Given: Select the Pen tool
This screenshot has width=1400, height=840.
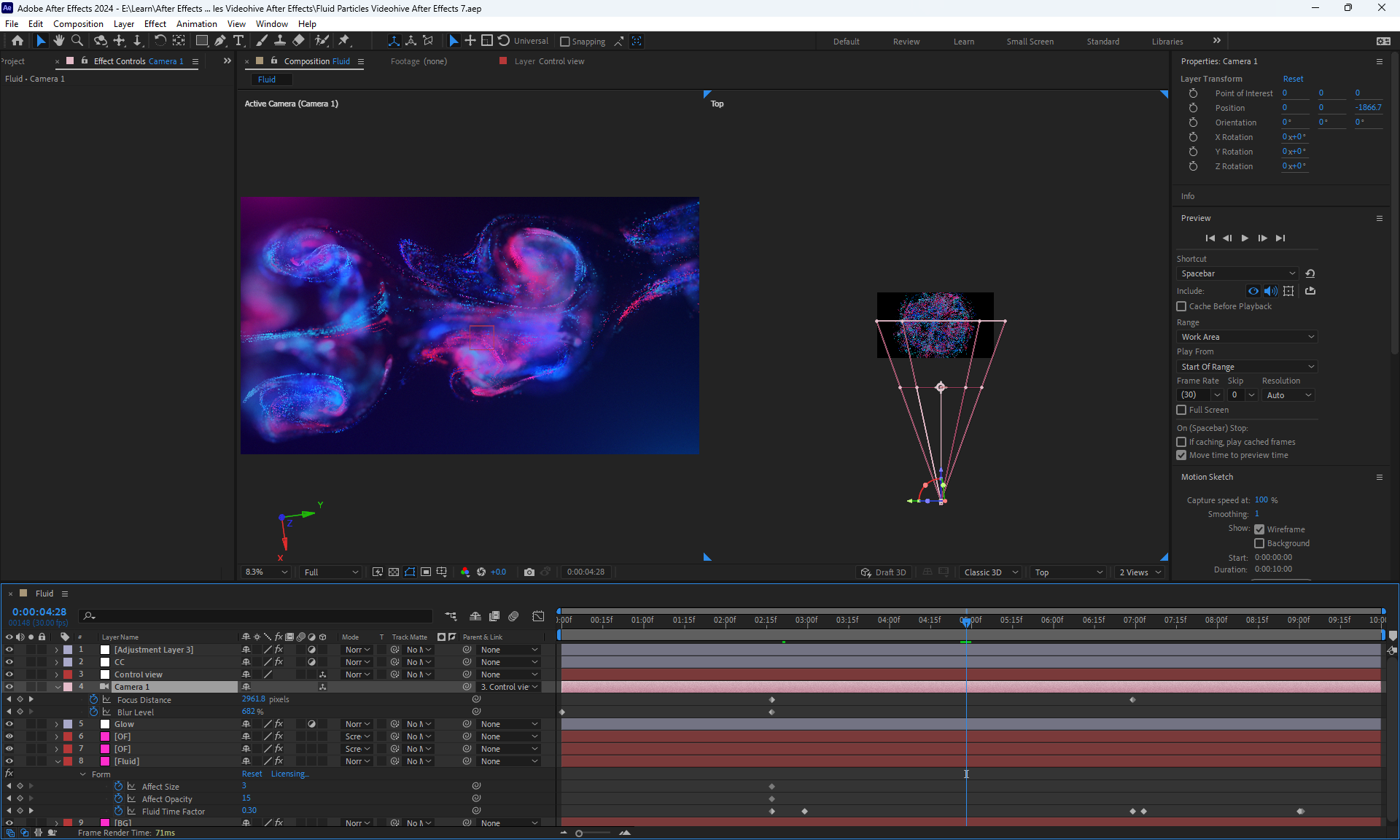Looking at the screenshot, I should (x=220, y=41).
